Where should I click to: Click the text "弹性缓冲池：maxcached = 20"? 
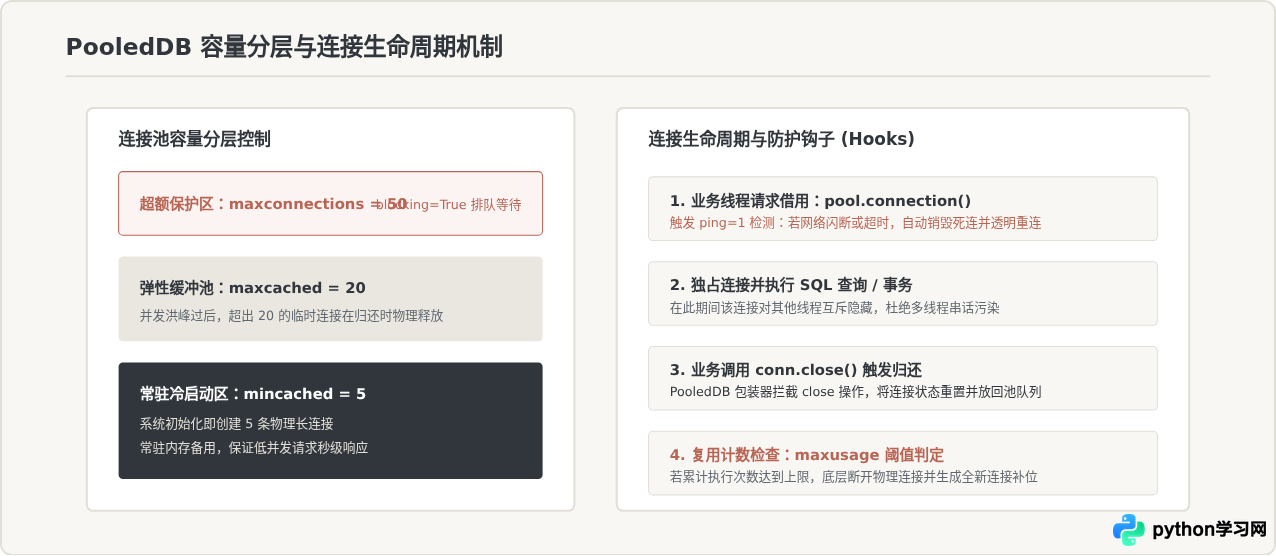[x=252, y=288]
